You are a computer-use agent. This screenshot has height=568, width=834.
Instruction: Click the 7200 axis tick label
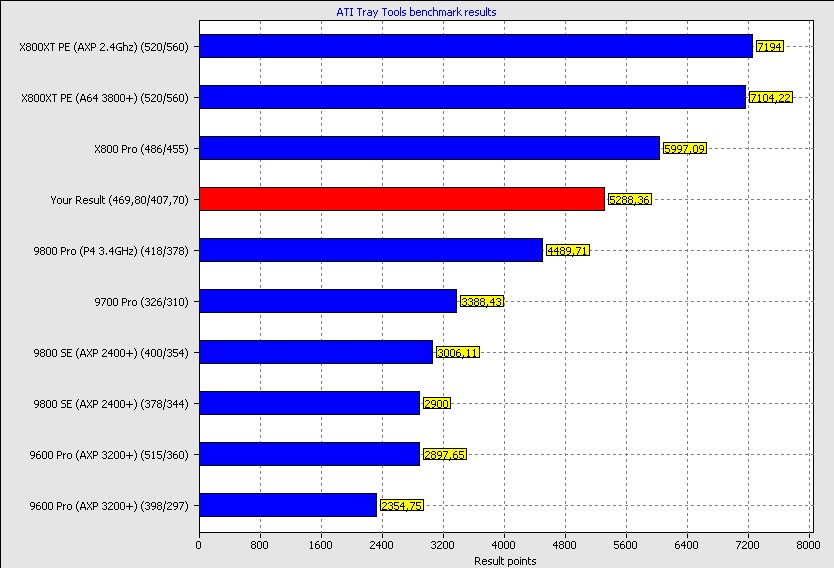pyautogui.click(x=748, y=545)
